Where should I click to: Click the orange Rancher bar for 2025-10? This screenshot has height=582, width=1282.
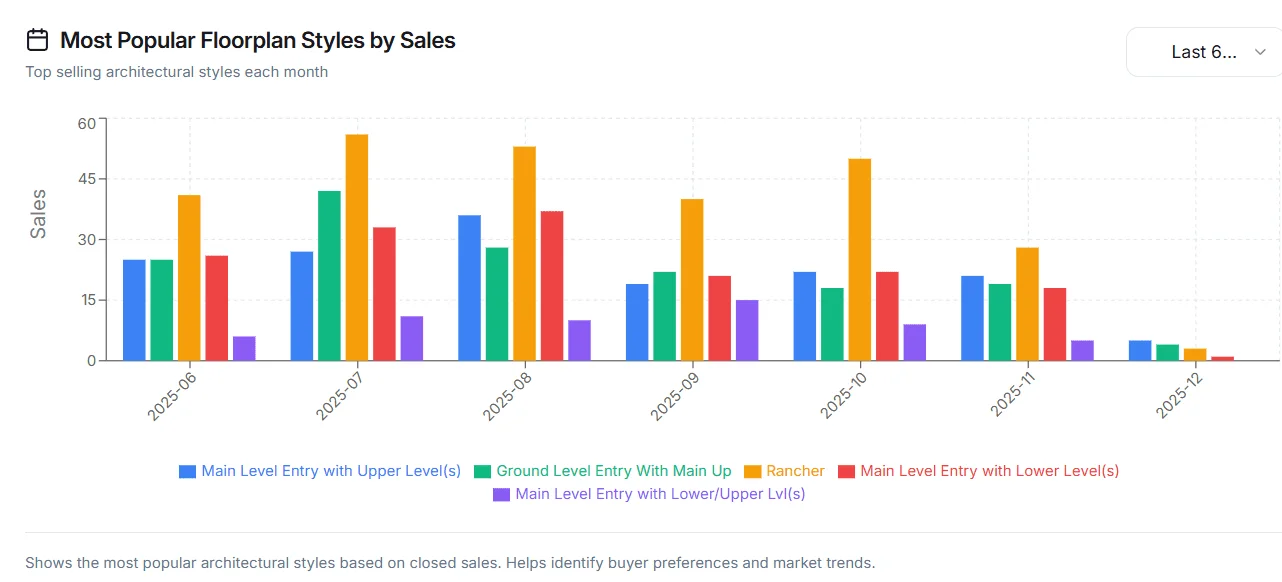[x=860, y=259]
